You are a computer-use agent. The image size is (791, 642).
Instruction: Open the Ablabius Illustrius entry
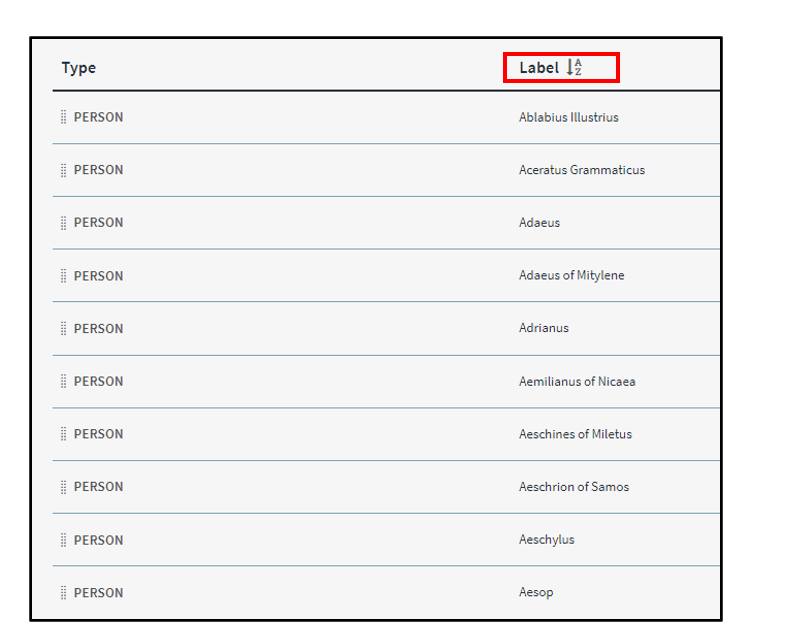click(x=568, y=117)
